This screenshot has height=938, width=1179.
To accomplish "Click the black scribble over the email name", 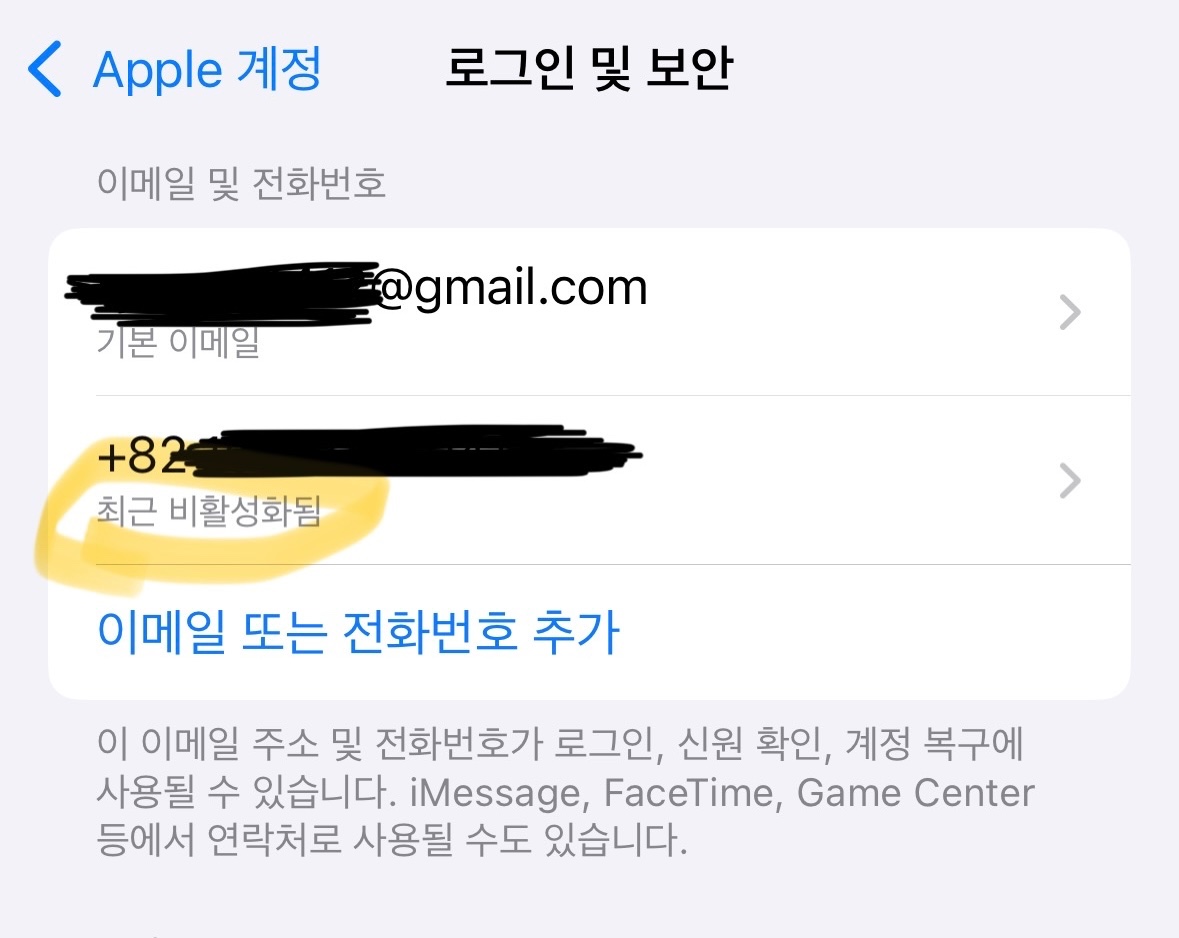I will tap(223, 293).
